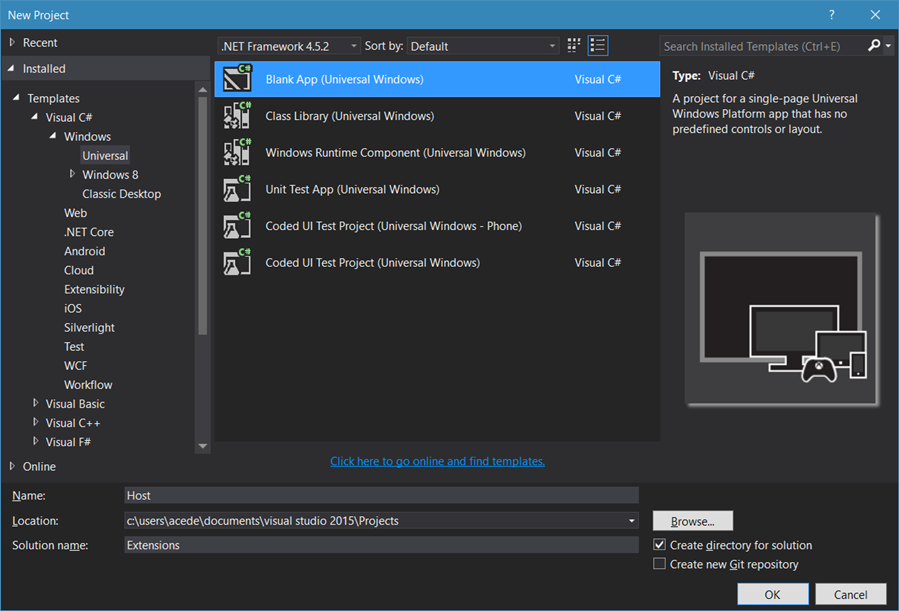Select the Android category
The height and width of the screenshot is (611, 899).
[x=84, y=251]
